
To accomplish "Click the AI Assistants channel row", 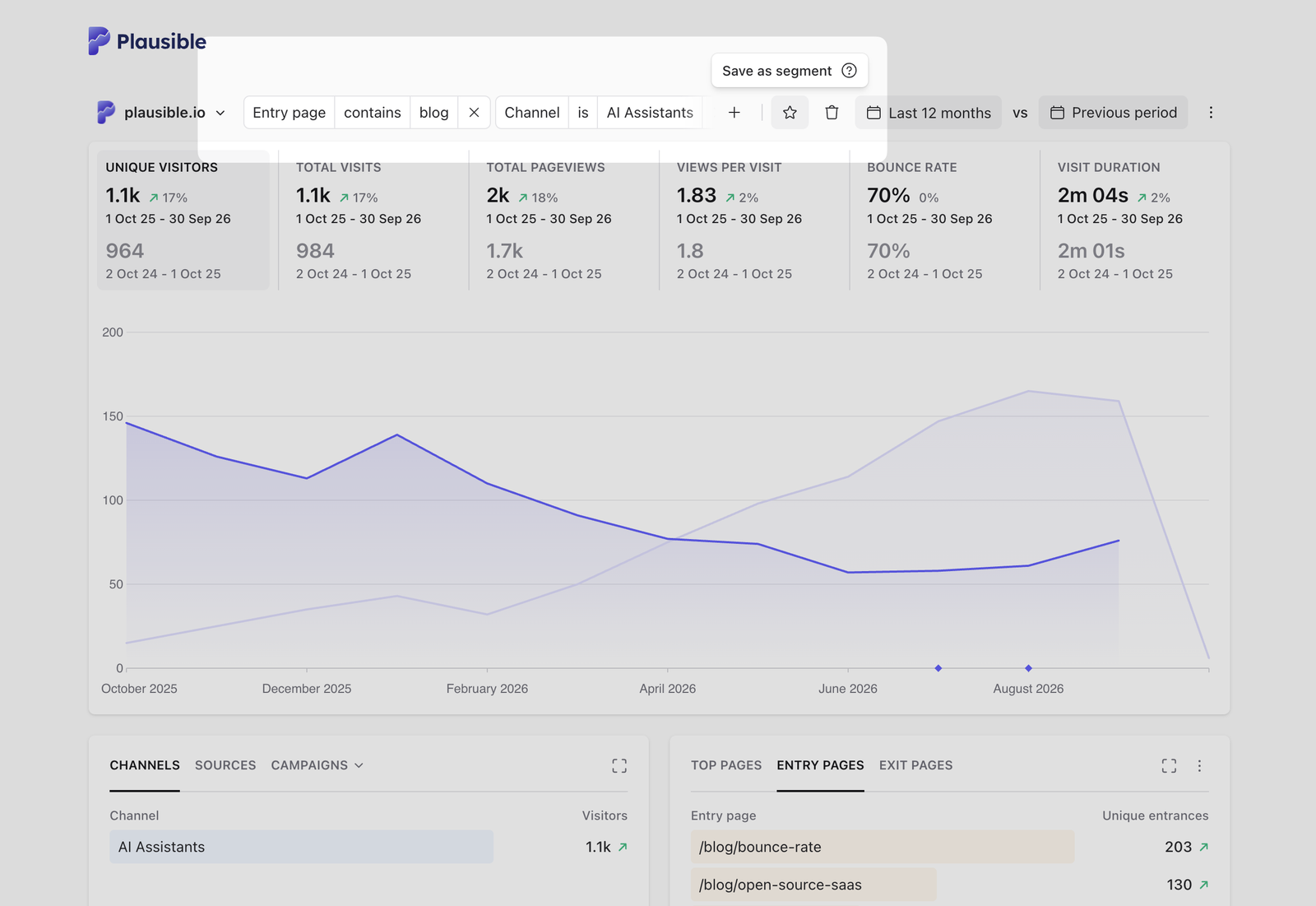I will click(x=368, y=847).
